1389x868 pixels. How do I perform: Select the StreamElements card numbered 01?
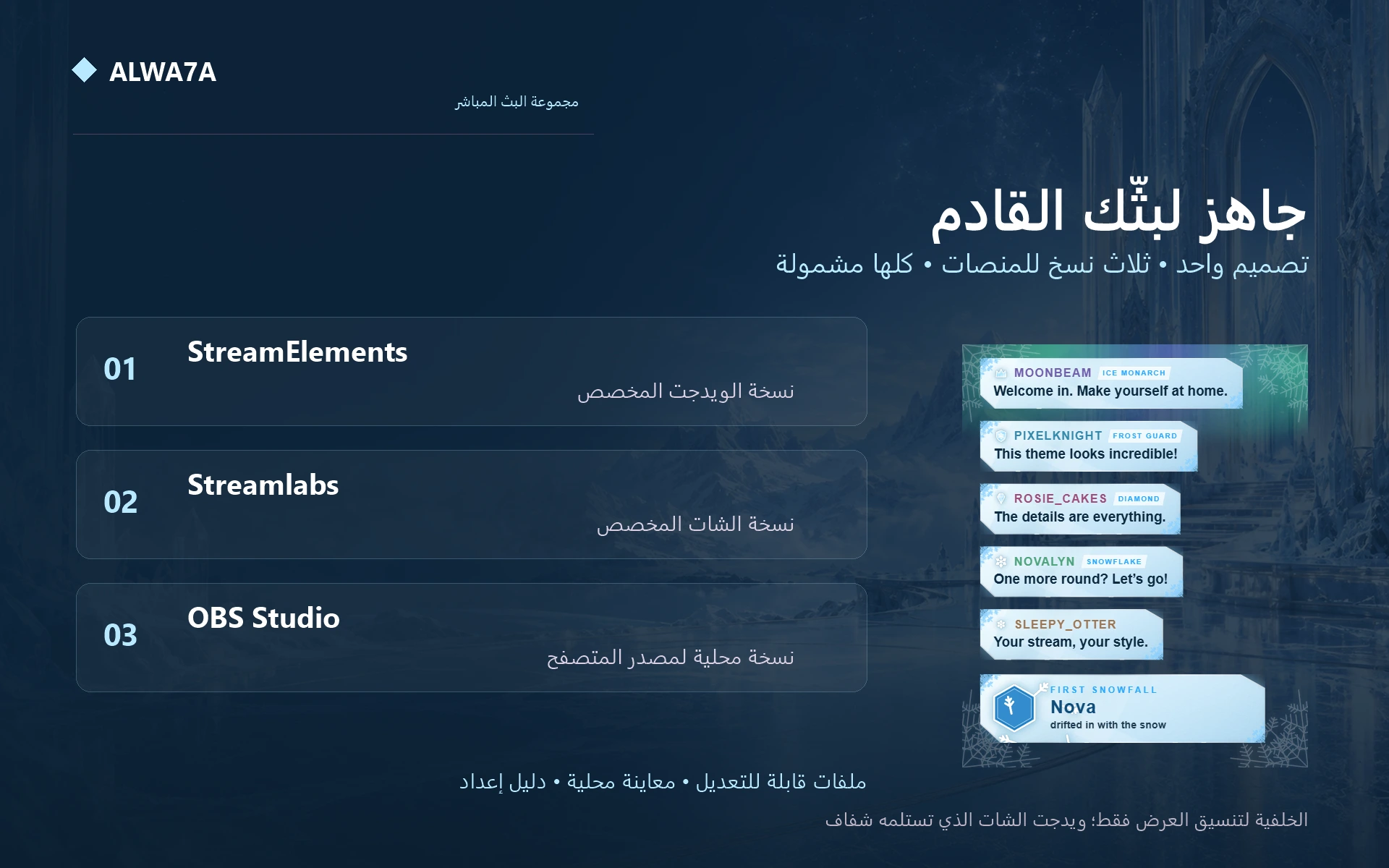[472, 371]
